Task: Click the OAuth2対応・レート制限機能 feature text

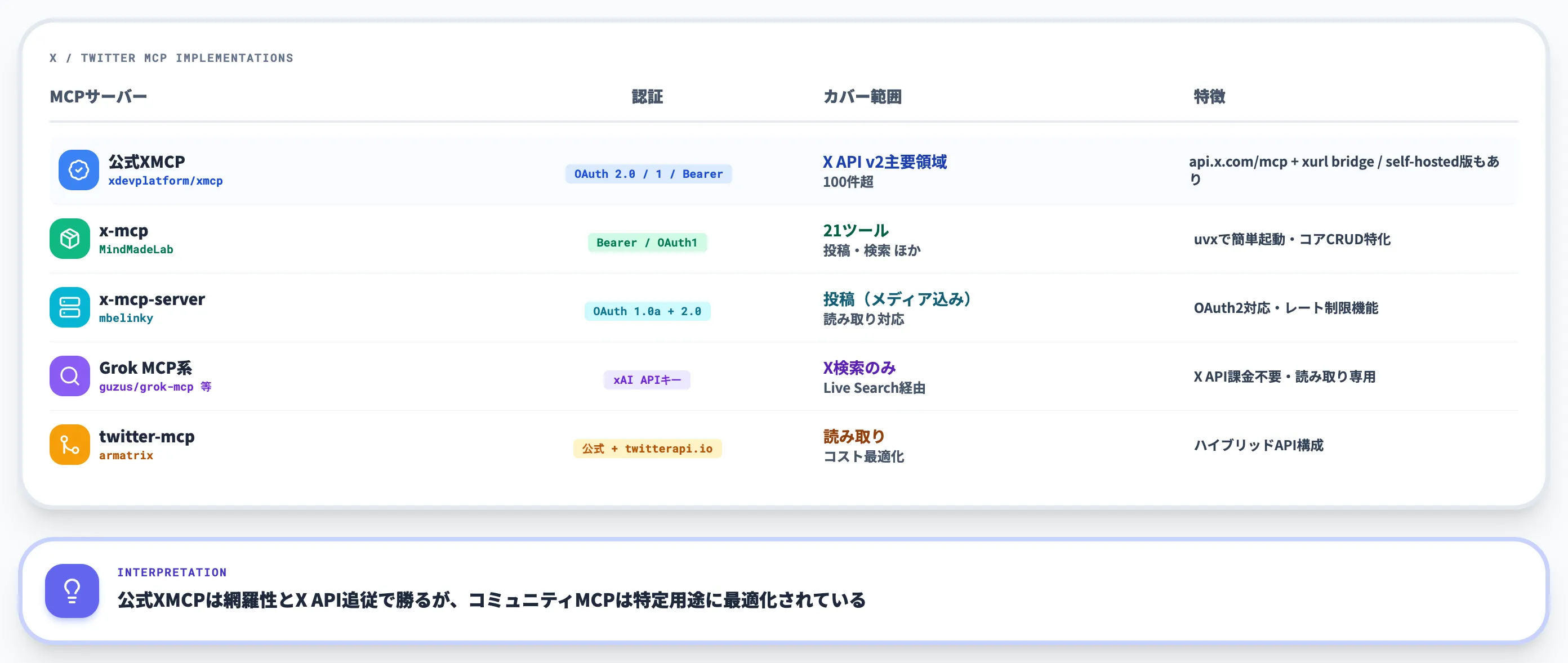Action: tap(1286, 308)
